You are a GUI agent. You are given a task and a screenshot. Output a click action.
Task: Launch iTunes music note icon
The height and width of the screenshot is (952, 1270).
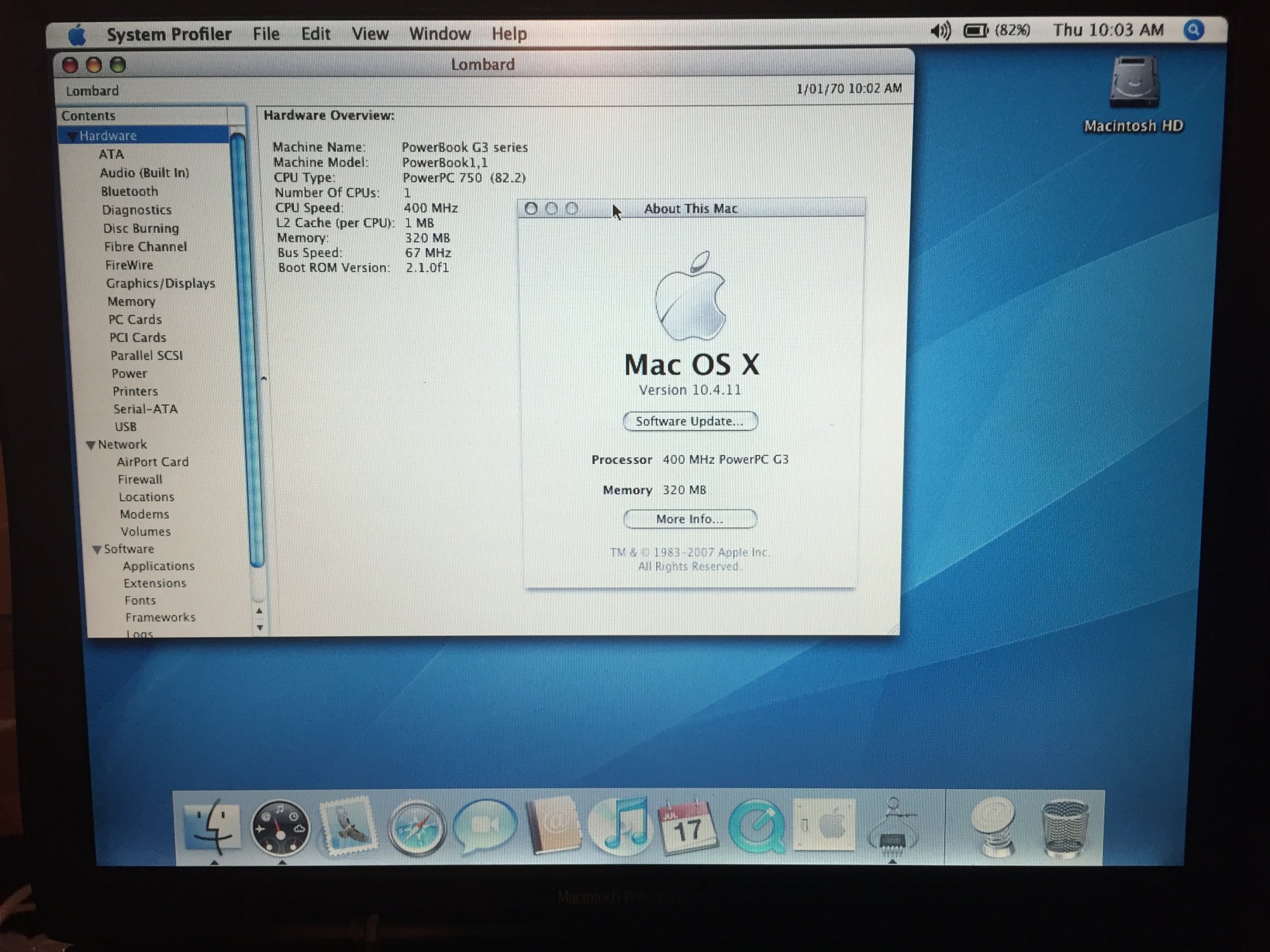pos(621,825)
